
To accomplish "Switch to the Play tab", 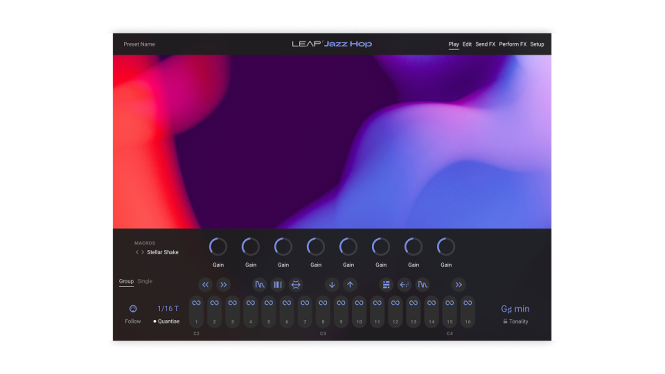I will click(454, 44).
